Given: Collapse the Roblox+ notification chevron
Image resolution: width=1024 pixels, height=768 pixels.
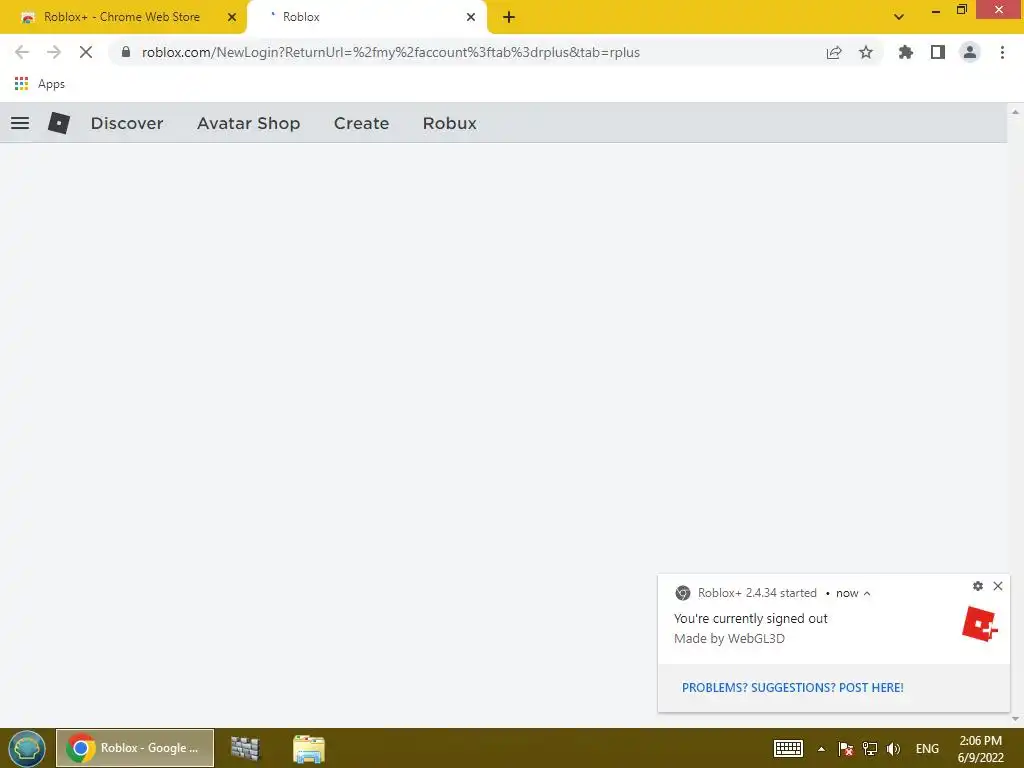Looking at the screenshot, I should tap(867, 594).
